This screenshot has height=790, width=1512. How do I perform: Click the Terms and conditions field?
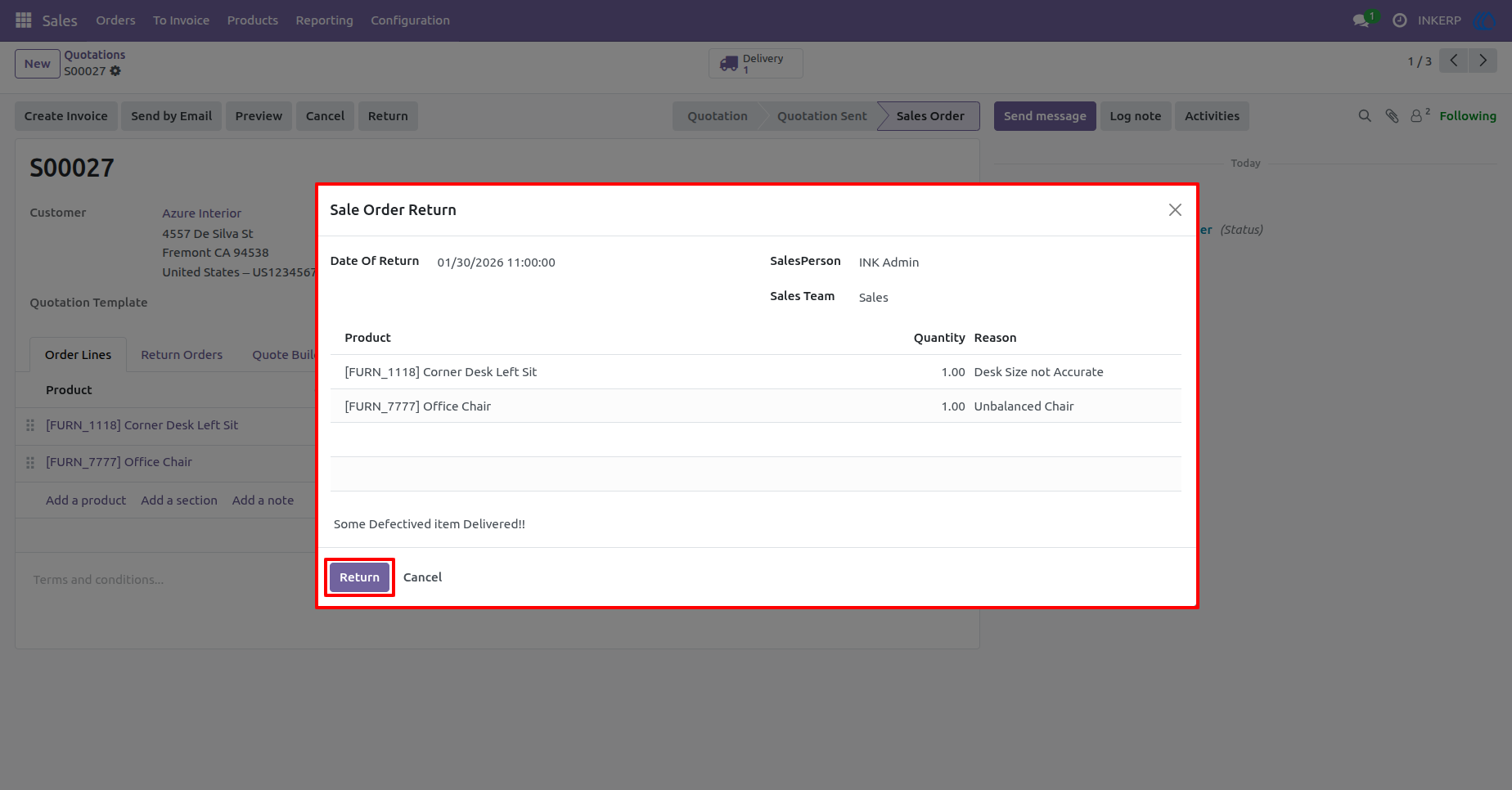pyautogui.click(x=98, y=580)
